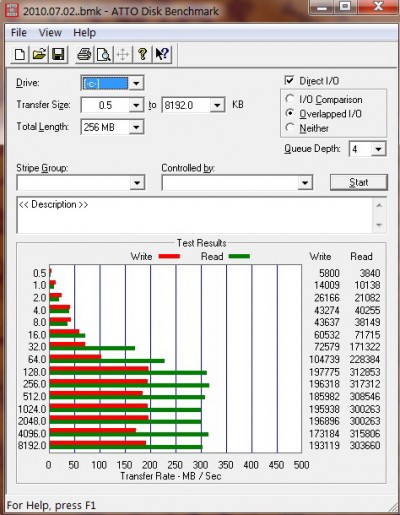This screenshot has height=515, width=400.
Task: Click the green read bar for 256.0
Action: tap(129, 385)
